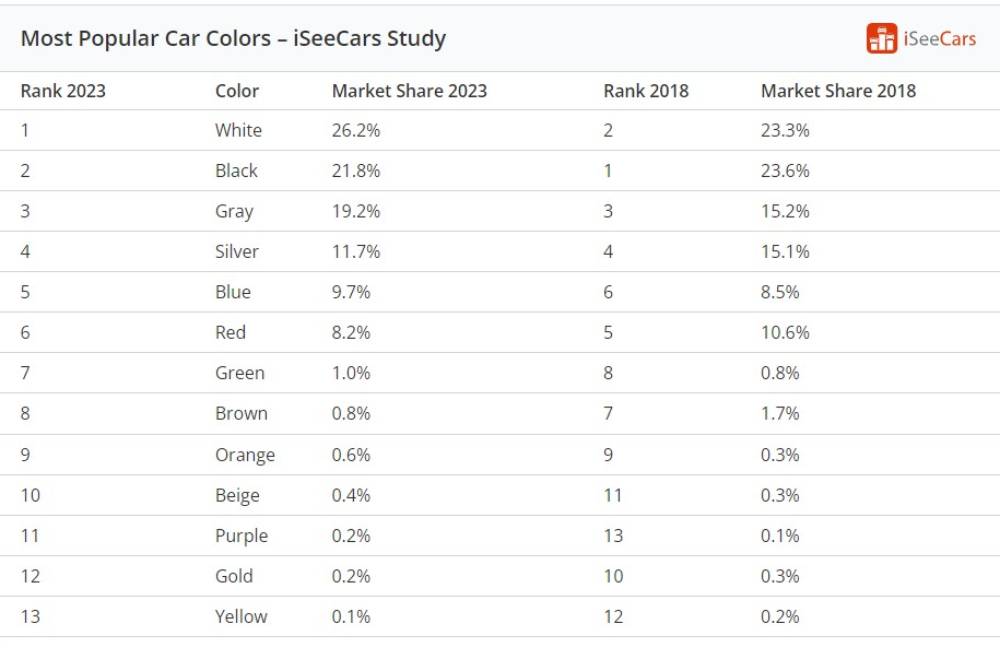Click Red's 10.6% market share 2018

click(x=785, y=333)
